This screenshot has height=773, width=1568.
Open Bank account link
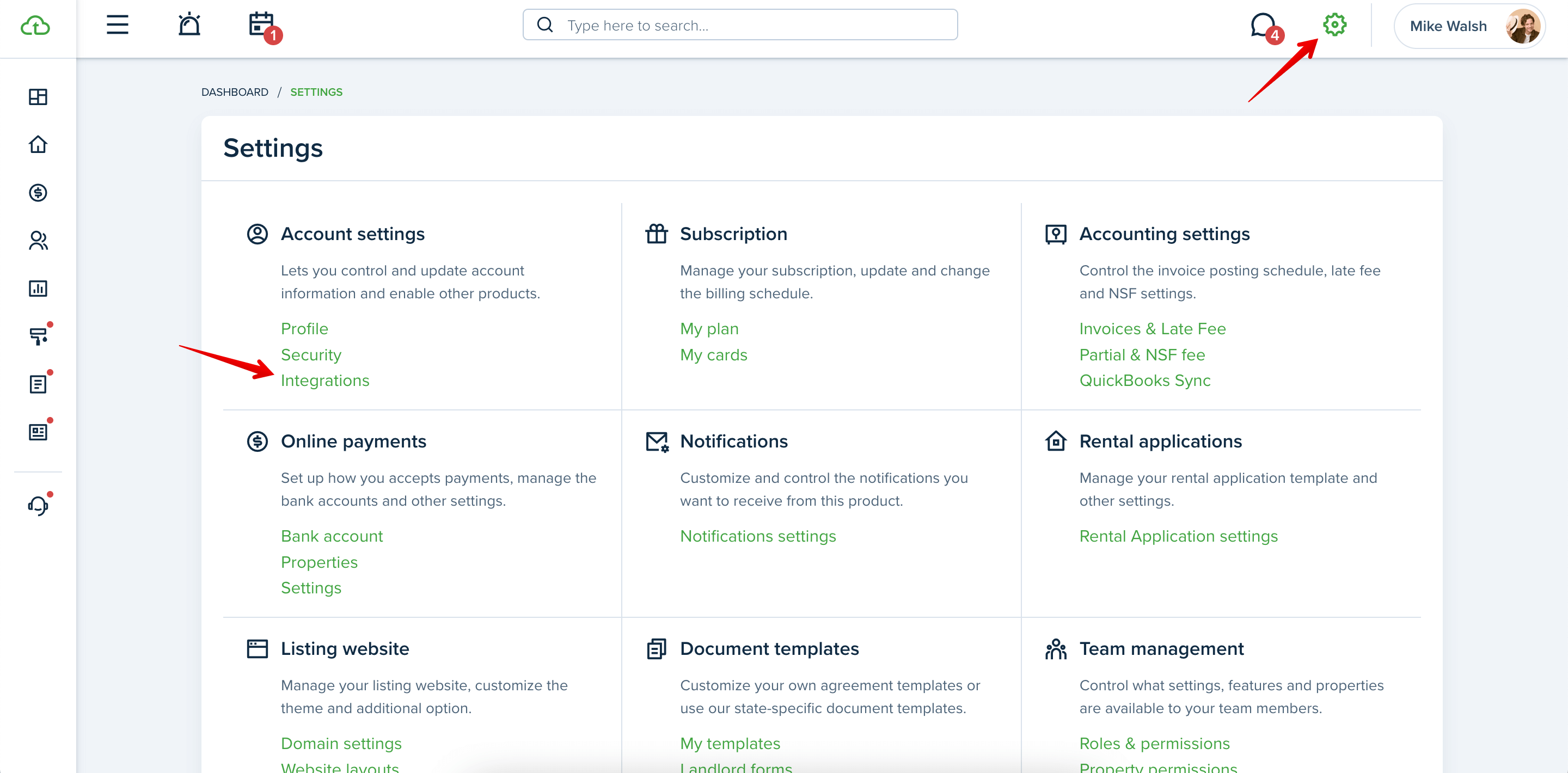(332, 536)
